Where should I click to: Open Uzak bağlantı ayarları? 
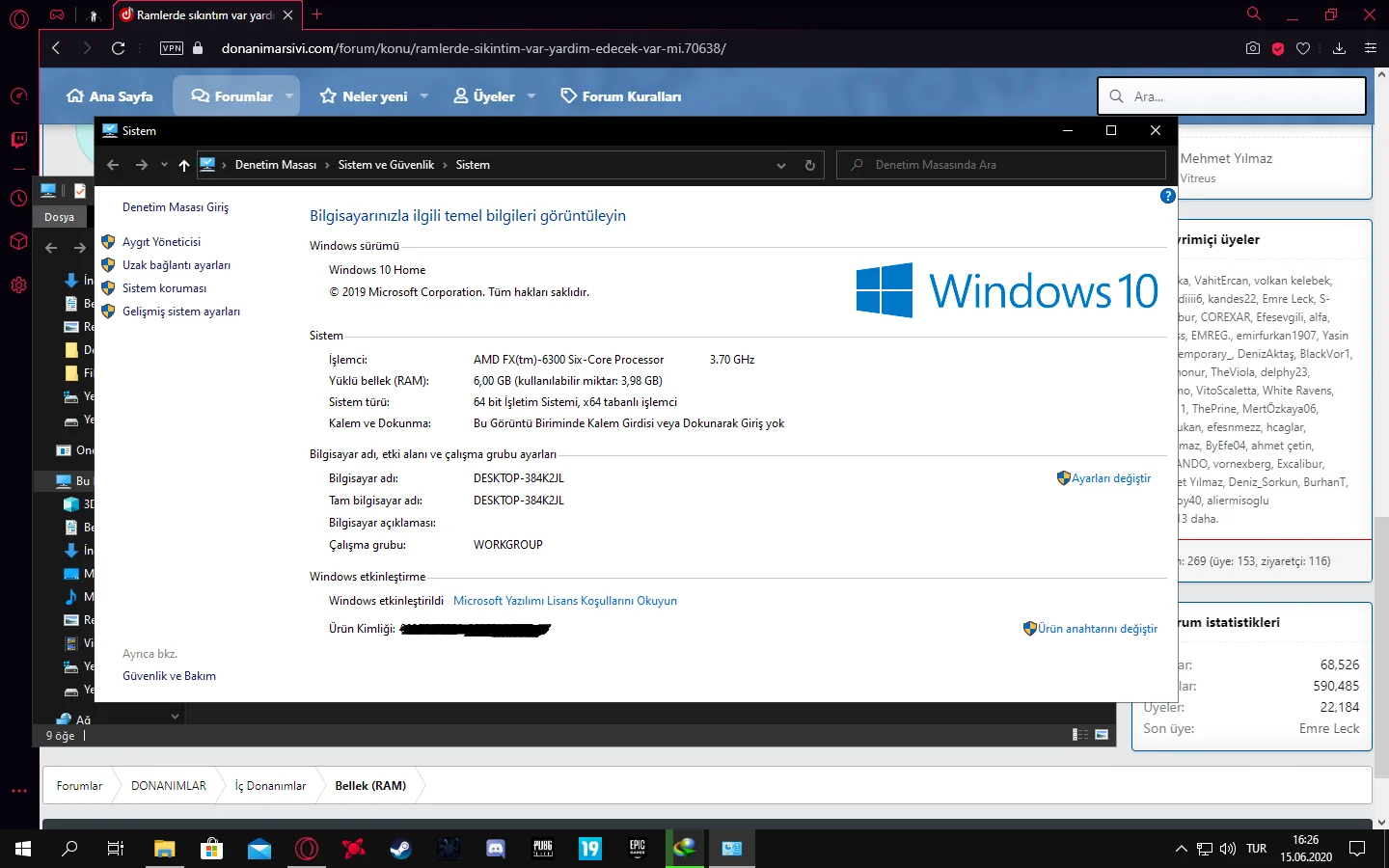177,265
